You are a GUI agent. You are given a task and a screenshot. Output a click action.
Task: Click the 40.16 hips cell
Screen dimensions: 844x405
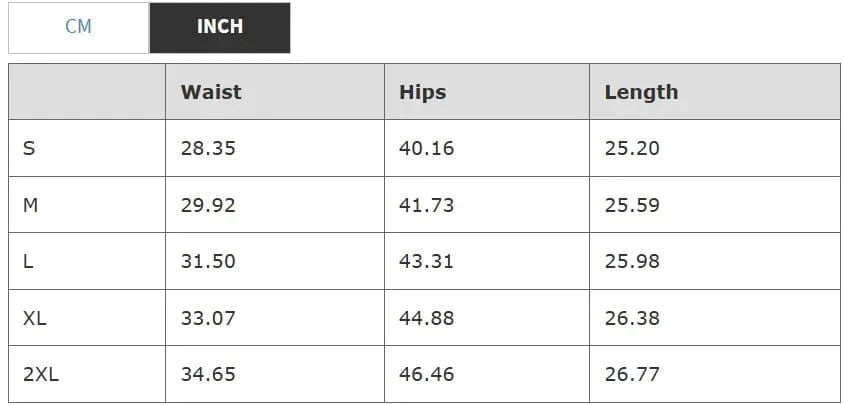coord(426,149)
